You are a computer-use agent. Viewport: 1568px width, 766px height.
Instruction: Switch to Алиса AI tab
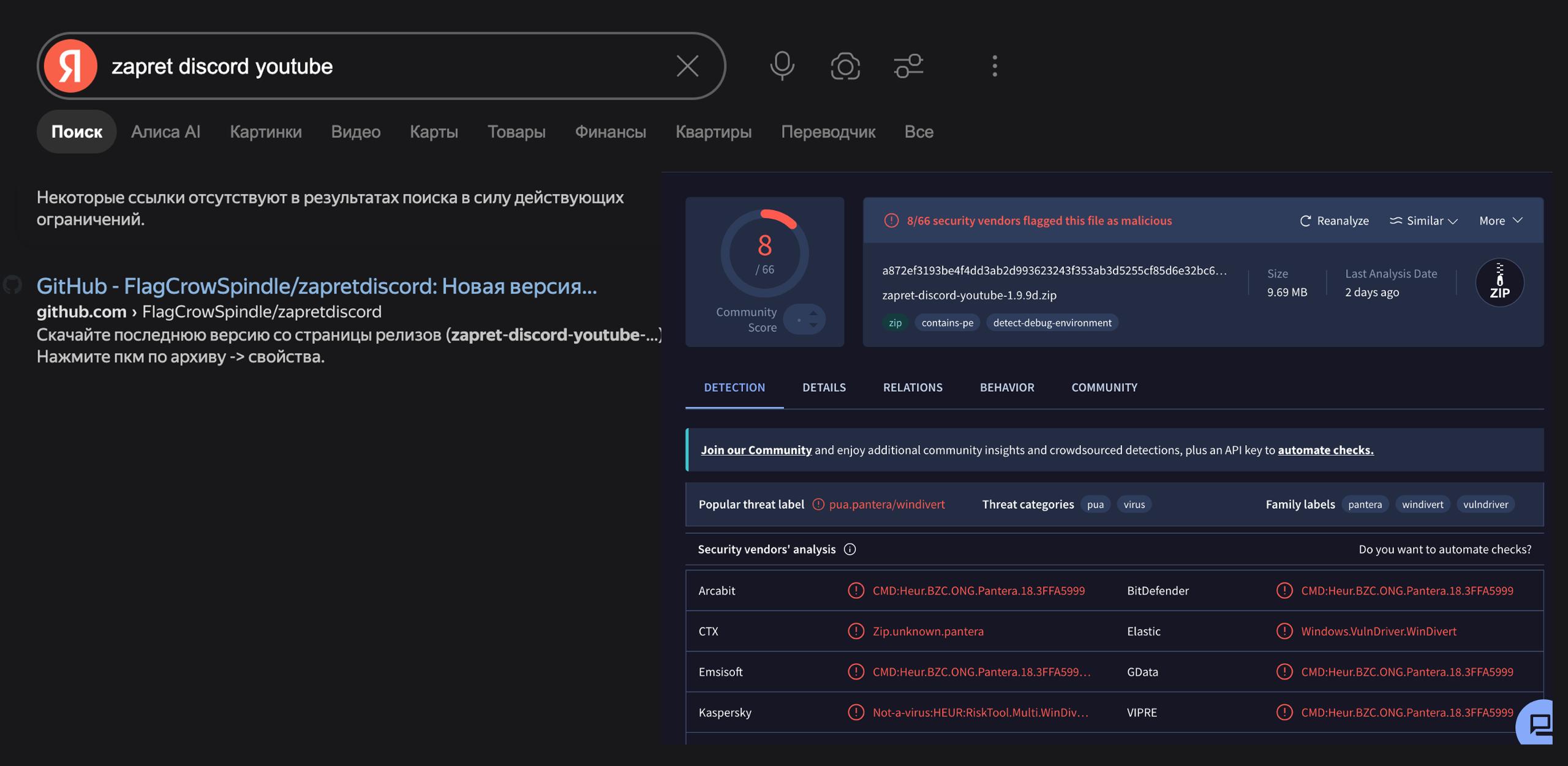coord(165,132)
